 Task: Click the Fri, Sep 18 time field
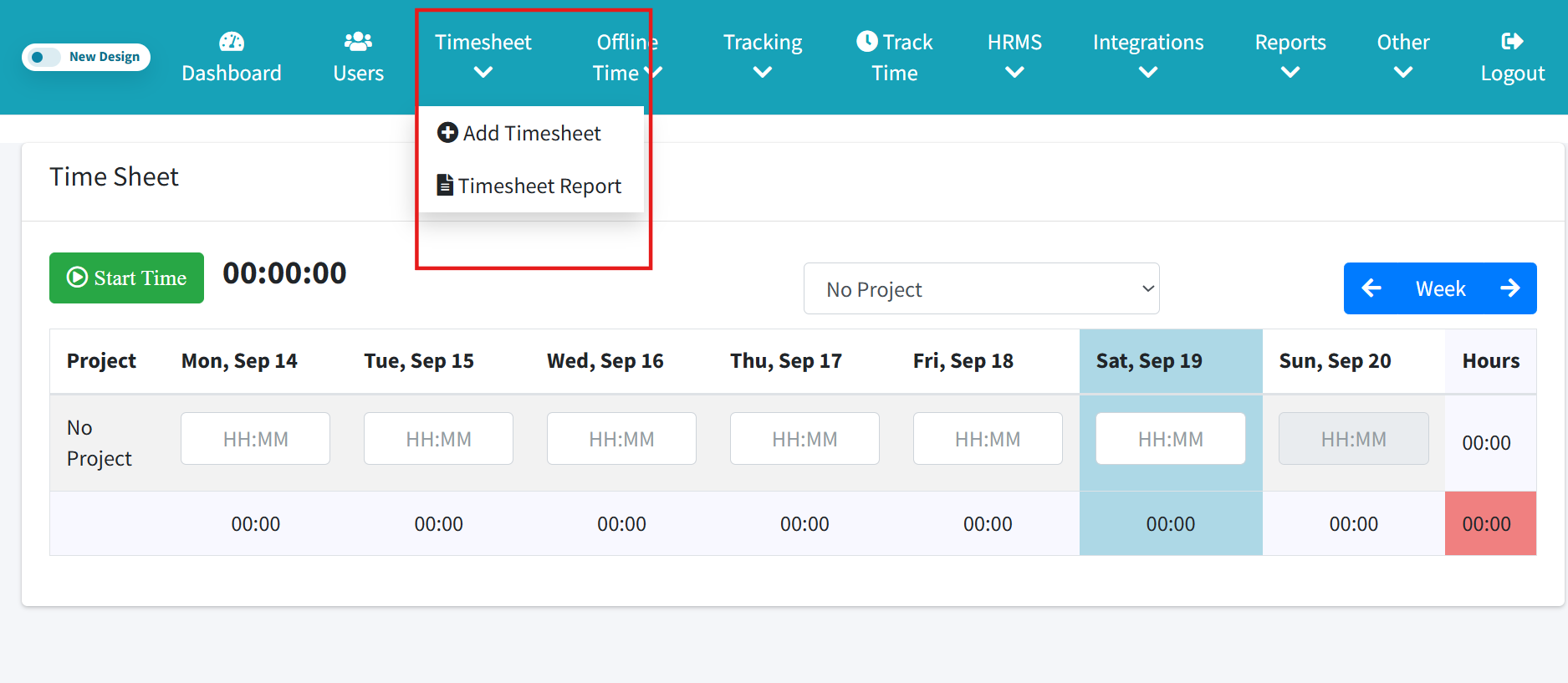[988, 438]
